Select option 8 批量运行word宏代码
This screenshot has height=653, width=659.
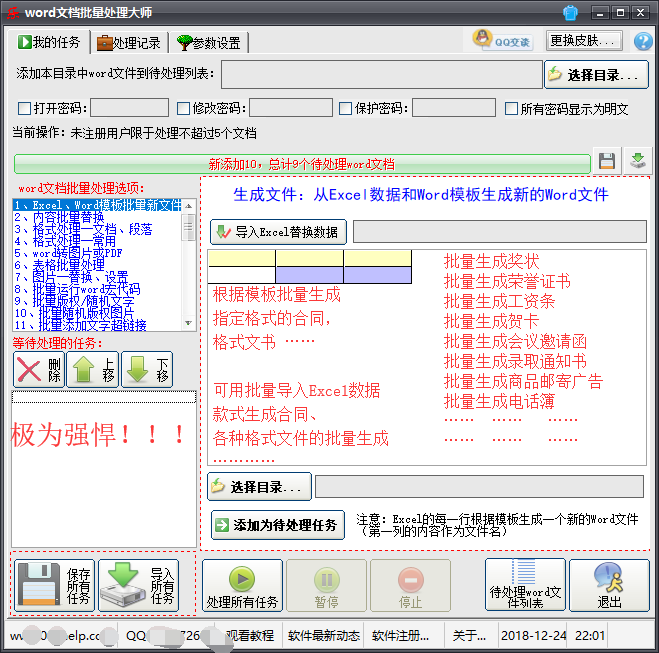[x=97, y=289]
